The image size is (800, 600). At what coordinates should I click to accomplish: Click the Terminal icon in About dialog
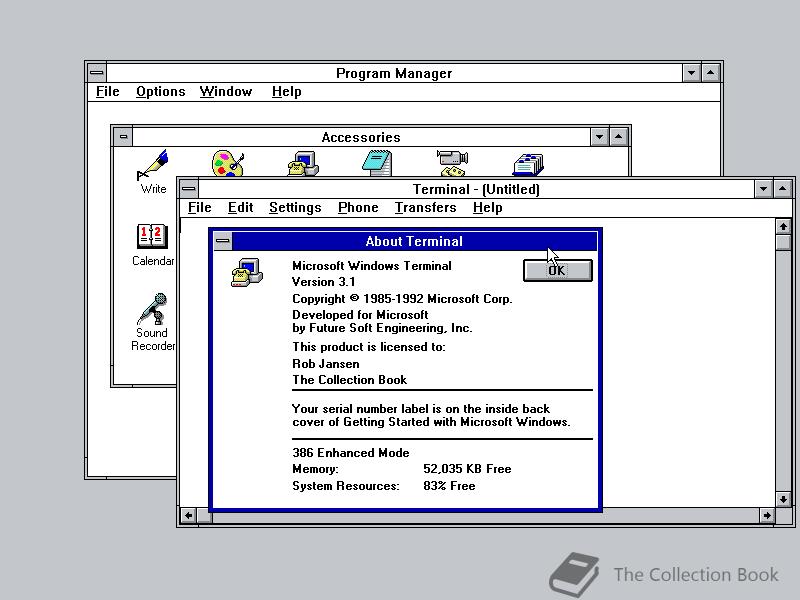[x=247, y=272]
